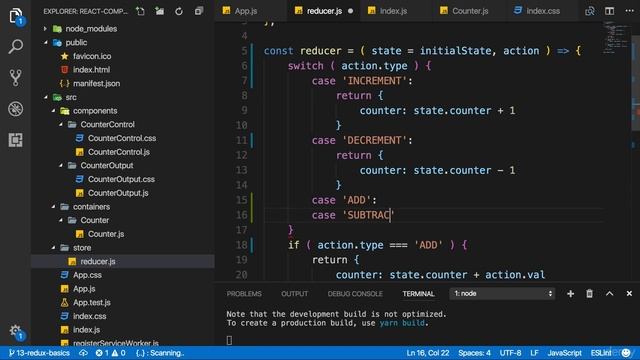Open the Source Control view

pyautogui.click(x=16, y=78)
